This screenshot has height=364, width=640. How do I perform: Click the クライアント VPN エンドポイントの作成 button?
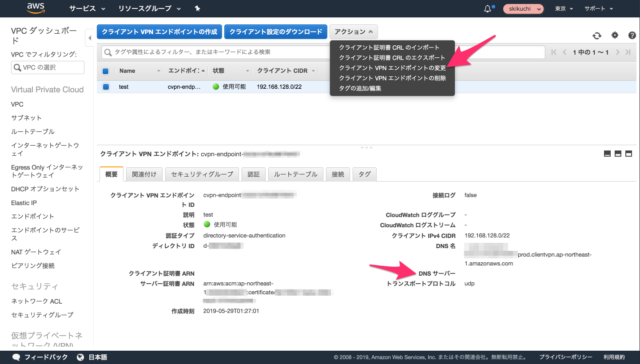point(159,32)
